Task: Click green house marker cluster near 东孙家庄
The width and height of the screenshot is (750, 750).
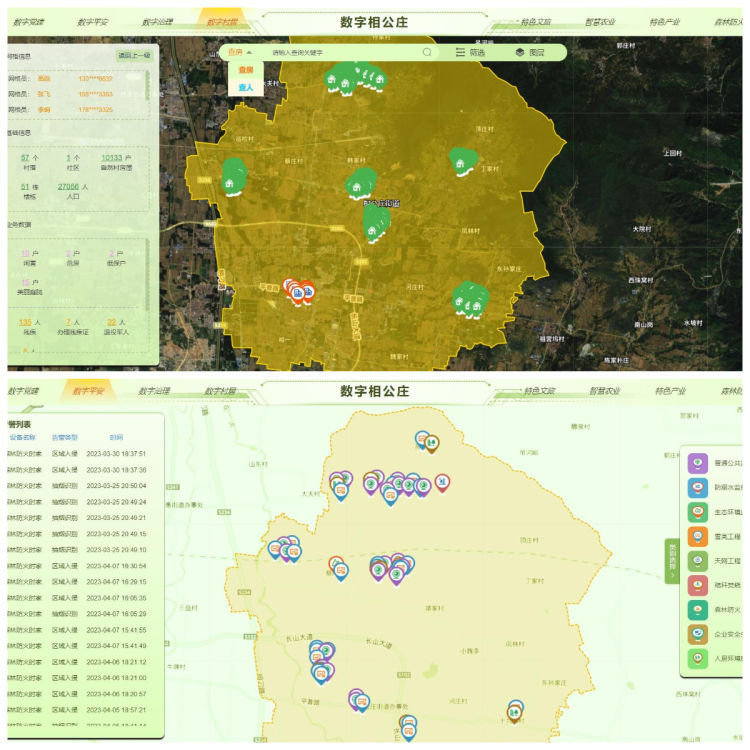Action: [470, 300]
